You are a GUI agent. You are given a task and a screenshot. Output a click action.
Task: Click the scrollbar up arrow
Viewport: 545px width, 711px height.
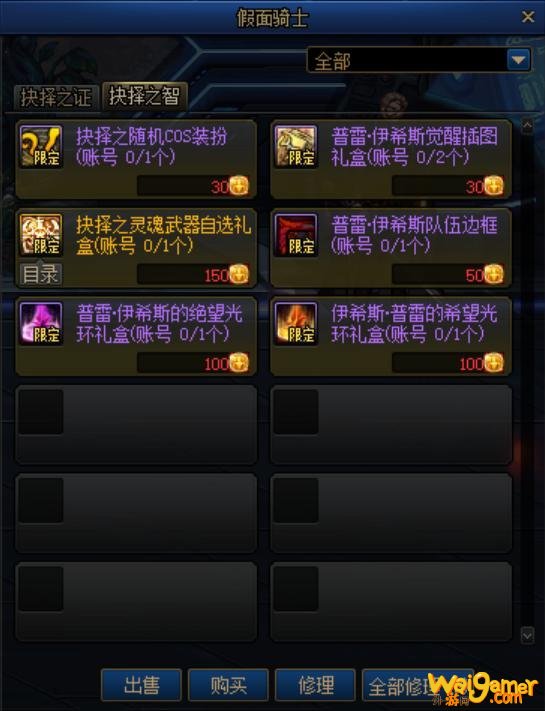point(527,126)
